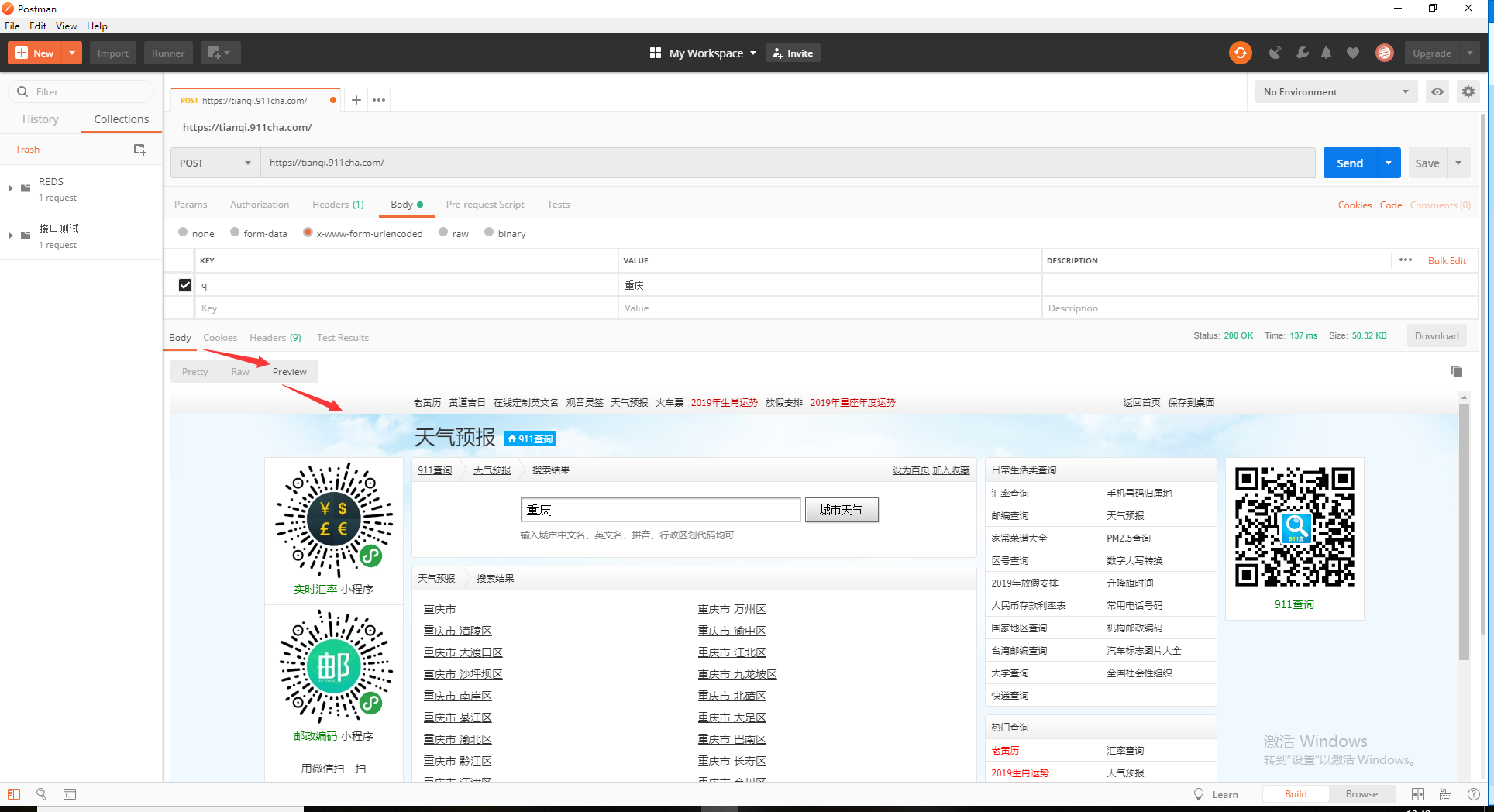Click the Download response button
Image resolution: width=1494 pixels, height=812 pixels.
point(1436,335)
